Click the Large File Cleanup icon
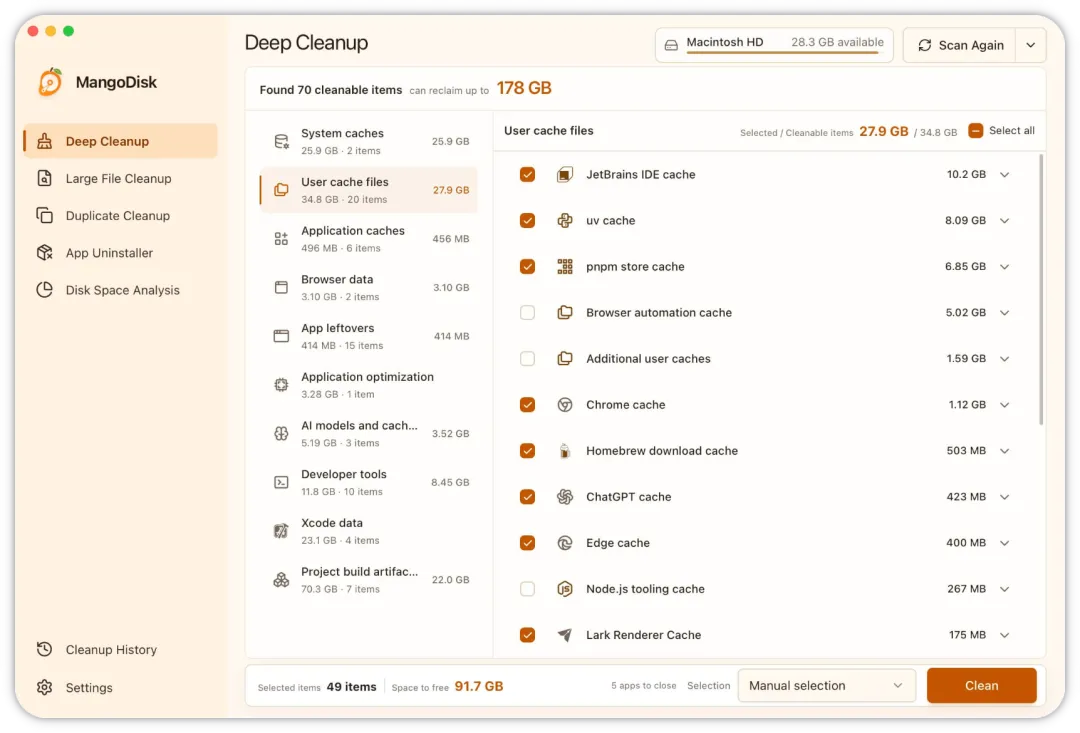The image size is (1080, 733). [45, 178]
